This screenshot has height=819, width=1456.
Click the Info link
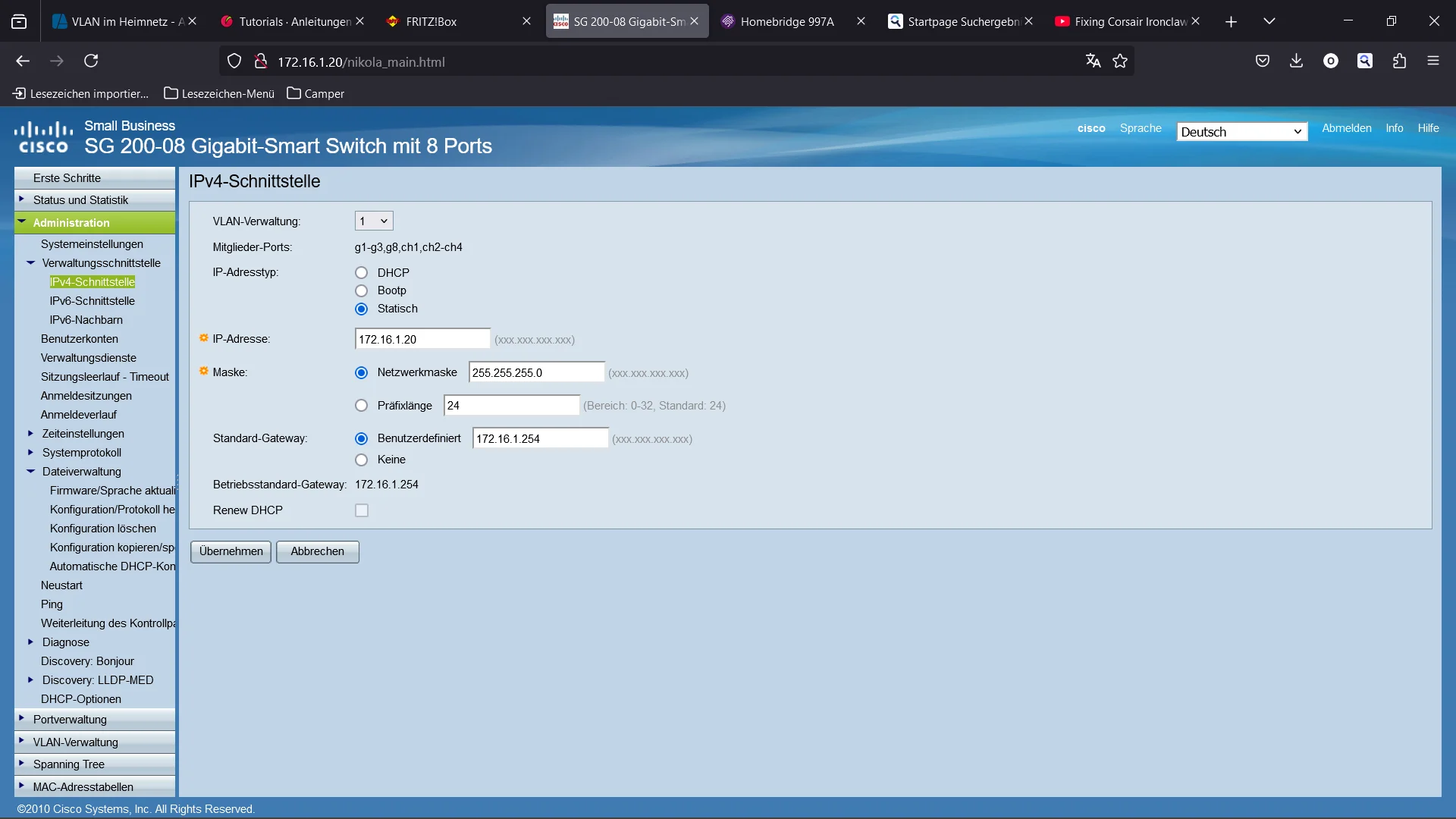coord(1395,128)
